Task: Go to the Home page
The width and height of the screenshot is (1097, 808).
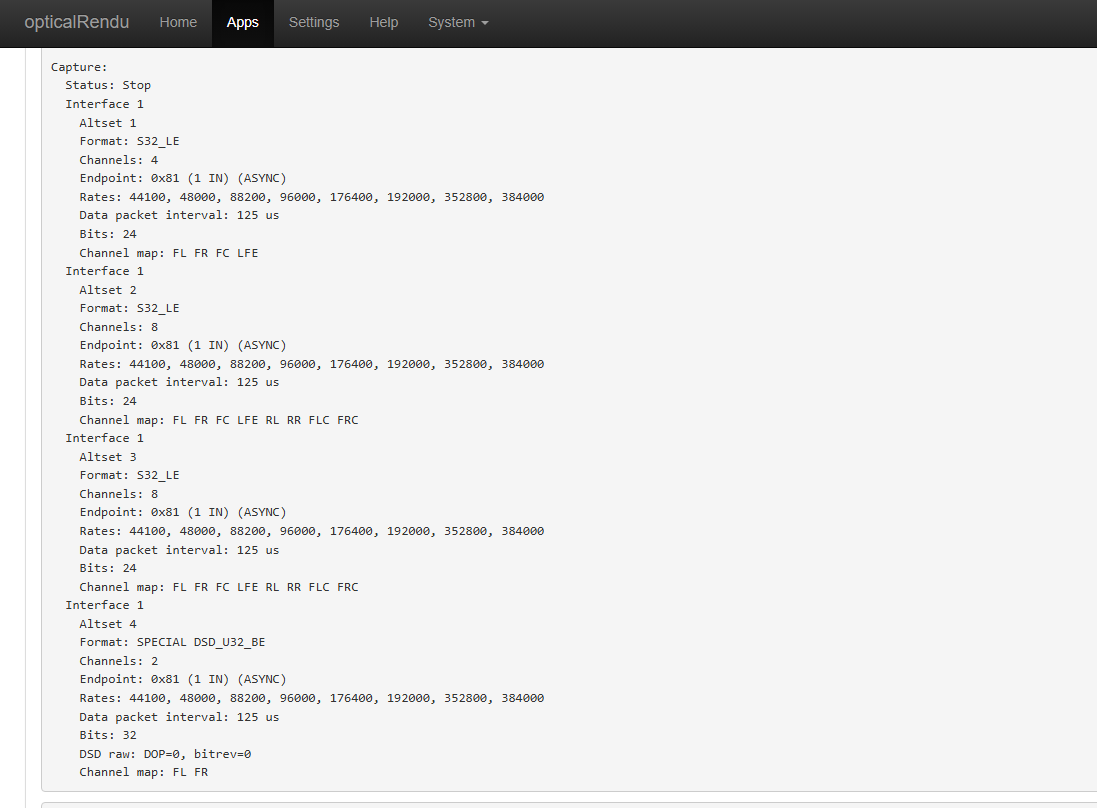Action: click(178, 22)
